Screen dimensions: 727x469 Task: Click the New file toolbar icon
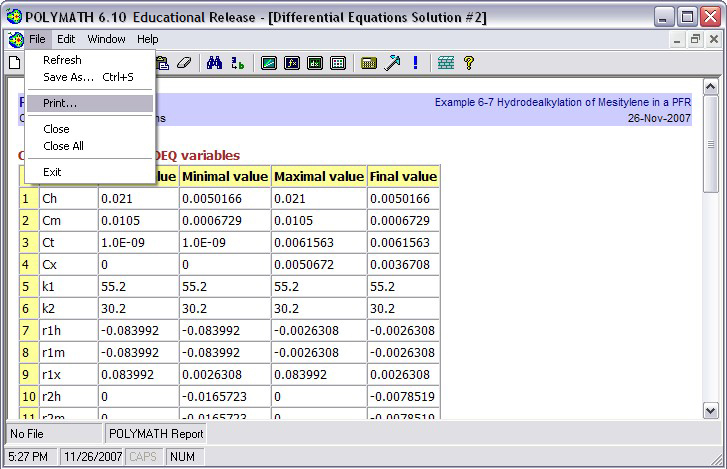[x=14, y=62]
